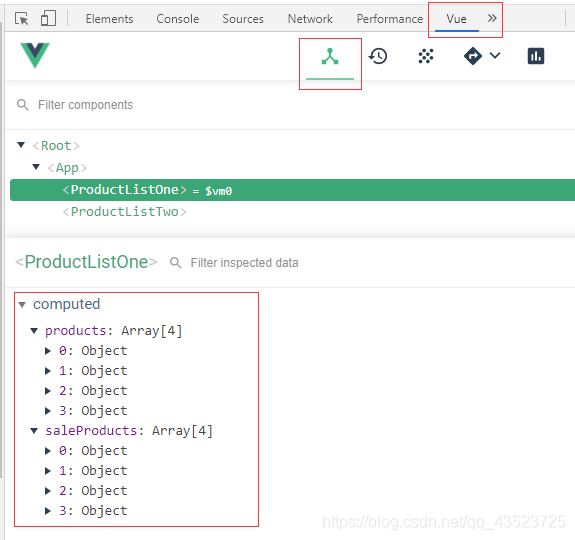Expand object 0 under saleProducts
Screen dimensions: 575x540
click(48, 451)
